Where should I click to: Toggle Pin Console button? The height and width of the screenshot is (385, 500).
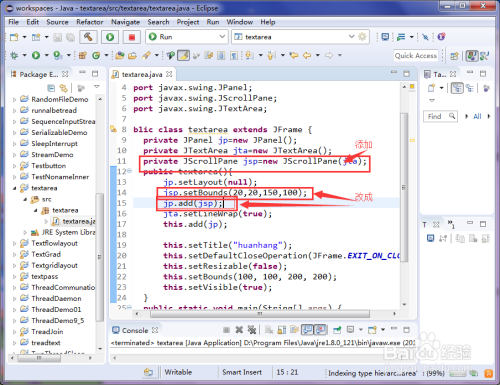337,330
